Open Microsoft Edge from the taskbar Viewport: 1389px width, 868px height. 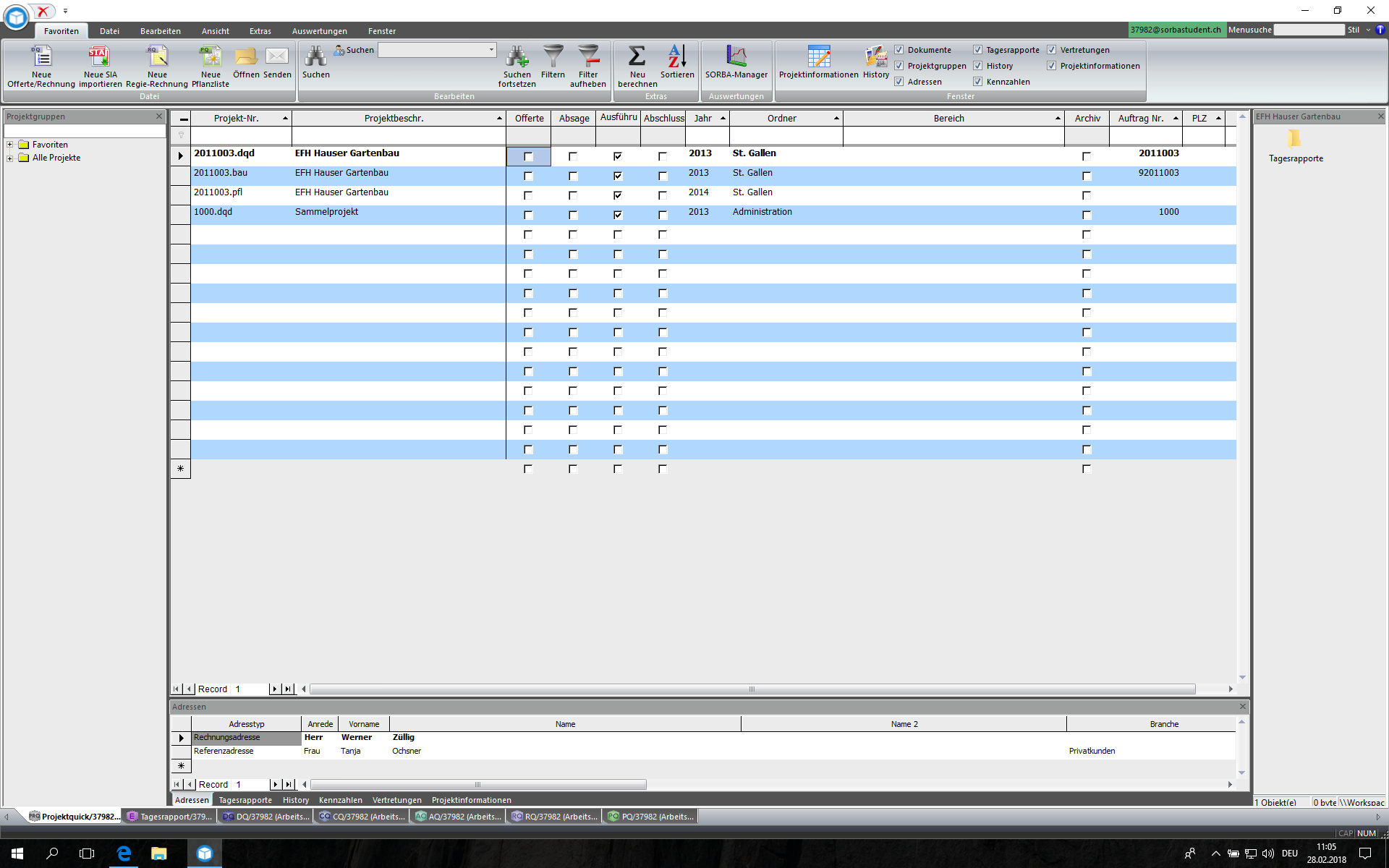click(x=124, y=854)
